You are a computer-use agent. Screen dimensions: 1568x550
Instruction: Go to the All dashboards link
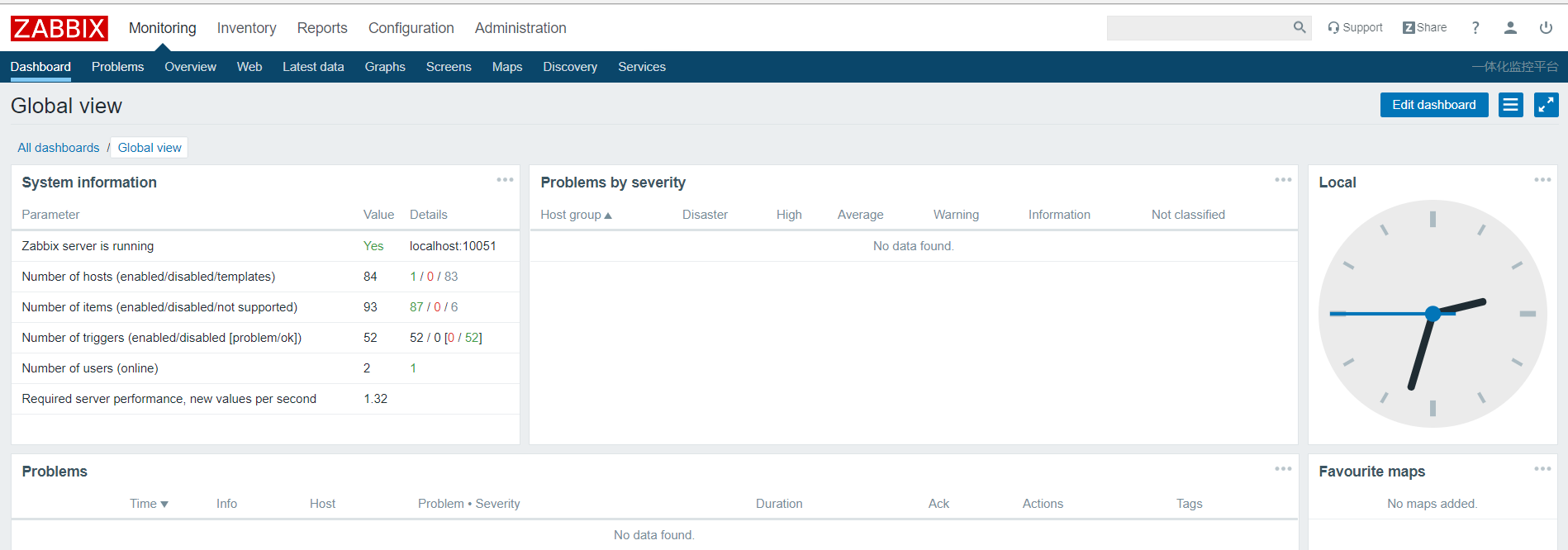[59, 148]
